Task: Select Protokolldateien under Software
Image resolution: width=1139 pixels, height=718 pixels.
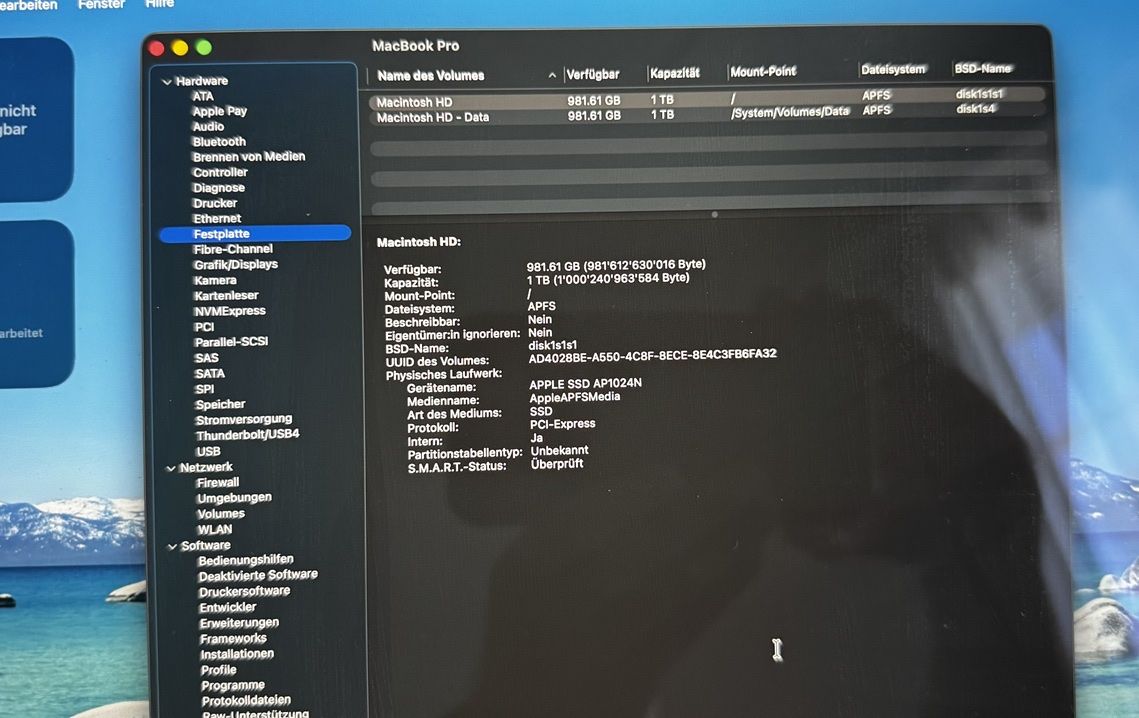Action: [246, 701]
